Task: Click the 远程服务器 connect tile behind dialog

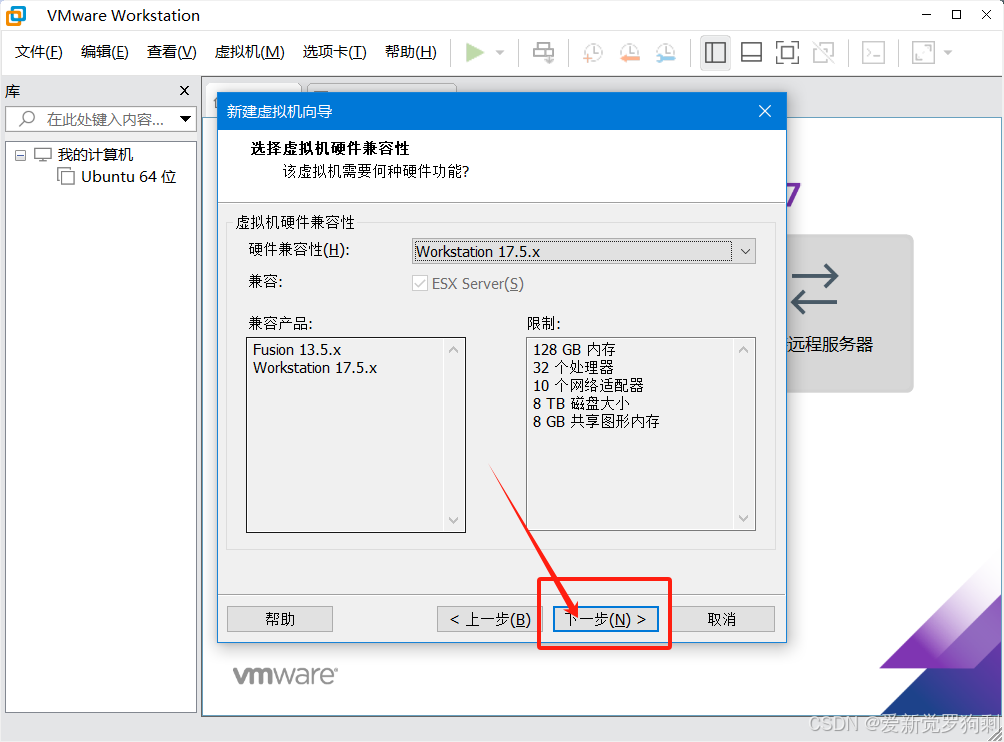Action: [849, 314]
